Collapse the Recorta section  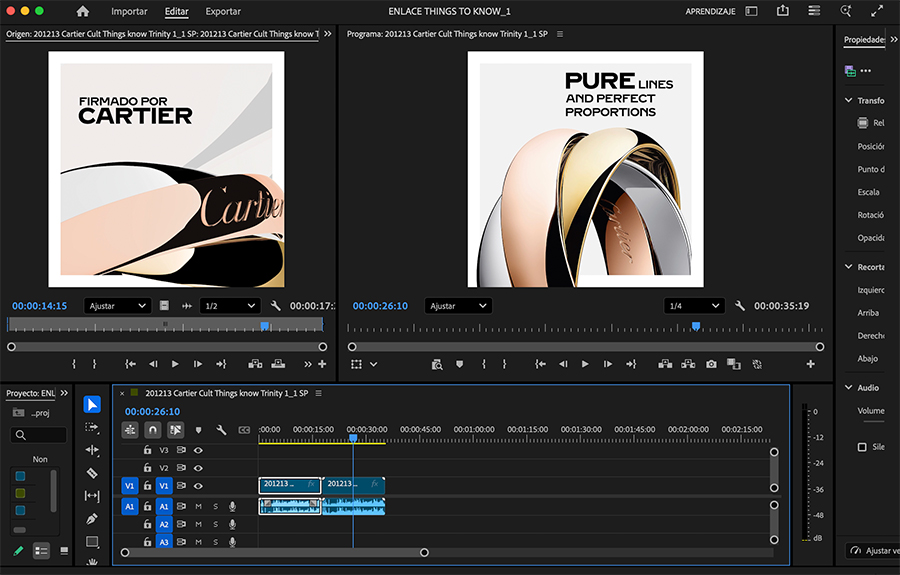[x=849, y=267]
